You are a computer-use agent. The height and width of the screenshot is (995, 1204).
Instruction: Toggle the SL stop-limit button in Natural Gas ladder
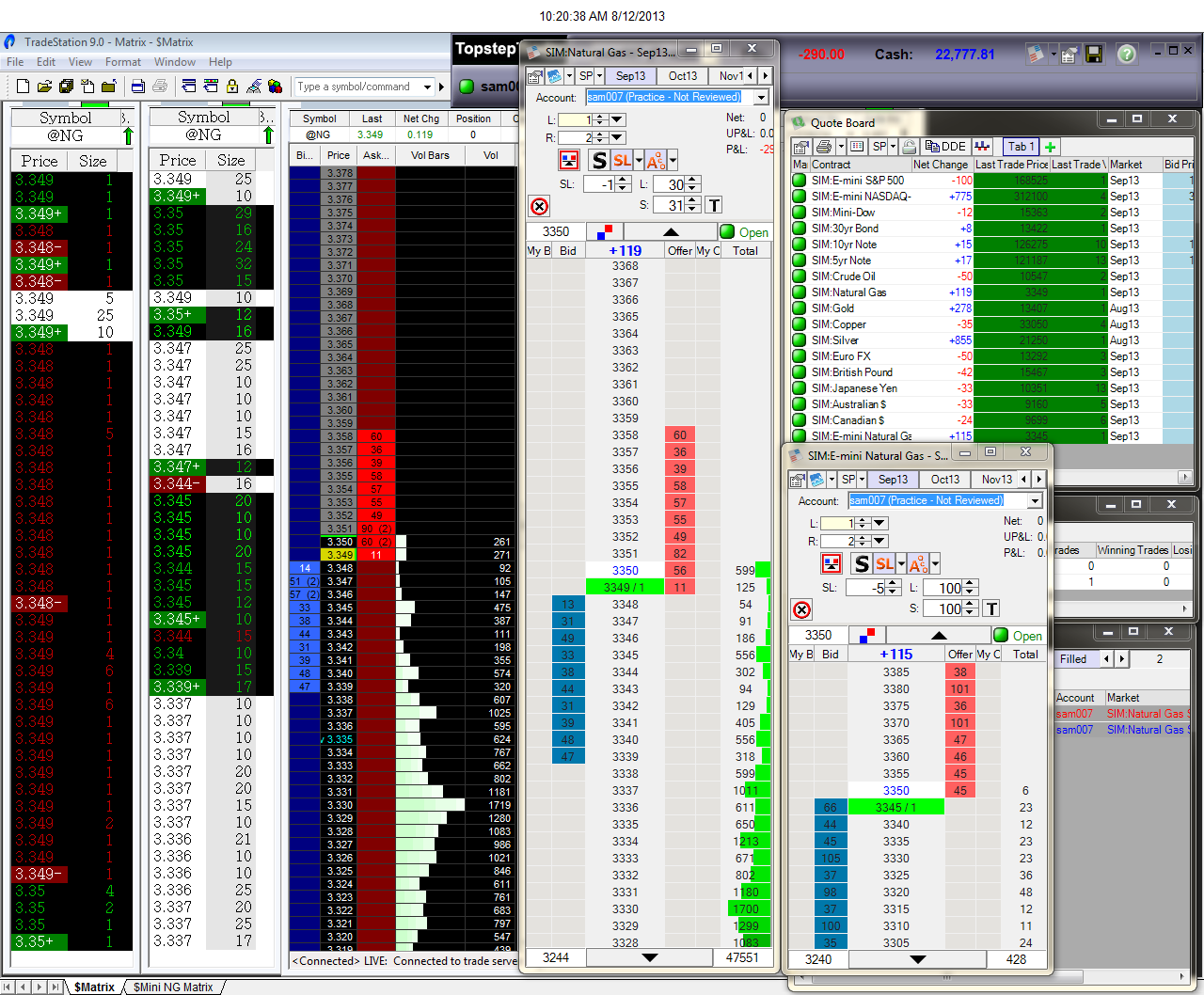622,160
